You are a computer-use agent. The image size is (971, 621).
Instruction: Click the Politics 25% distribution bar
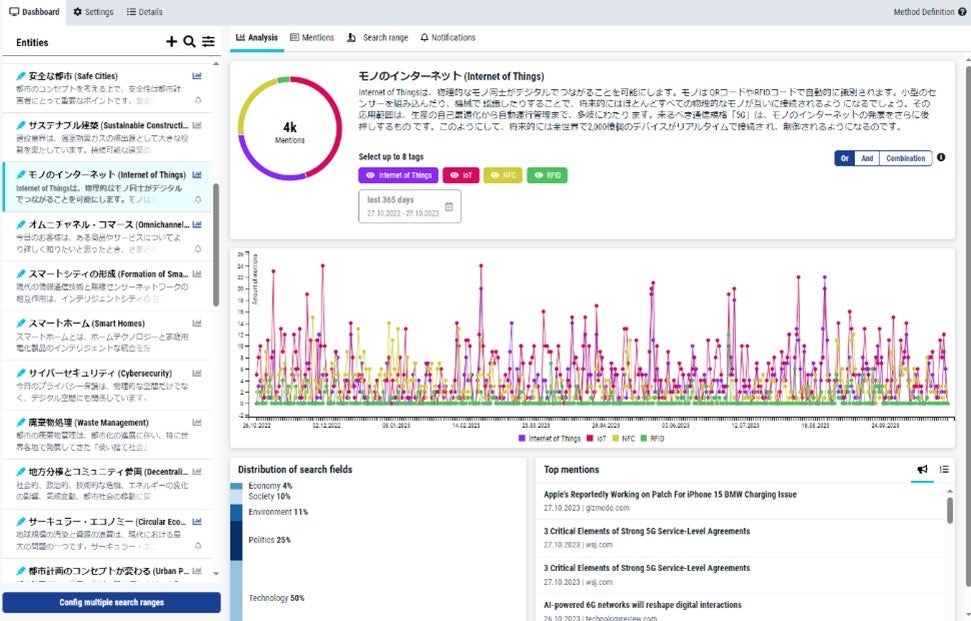[236, 541]
